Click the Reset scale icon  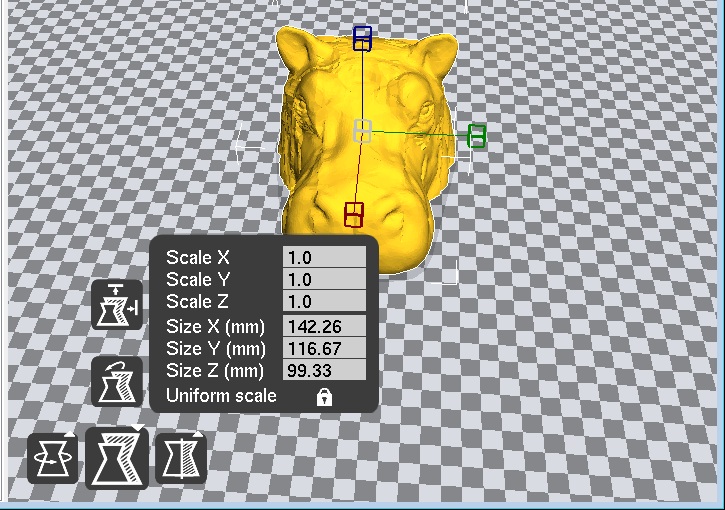coord(117,381)
